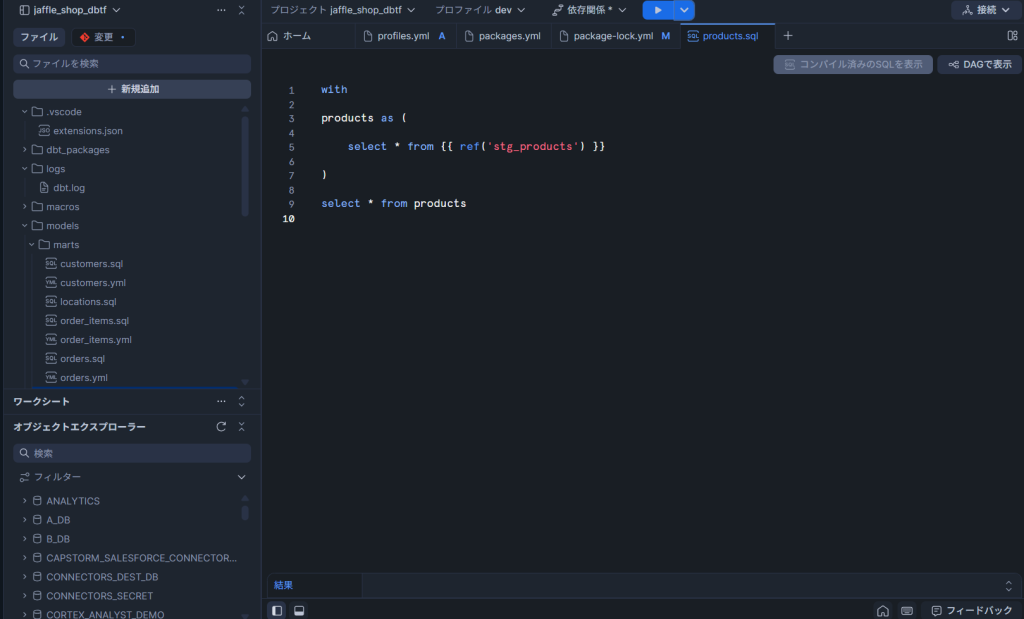Click the DAGで表示 button

(x=979, y=64)
